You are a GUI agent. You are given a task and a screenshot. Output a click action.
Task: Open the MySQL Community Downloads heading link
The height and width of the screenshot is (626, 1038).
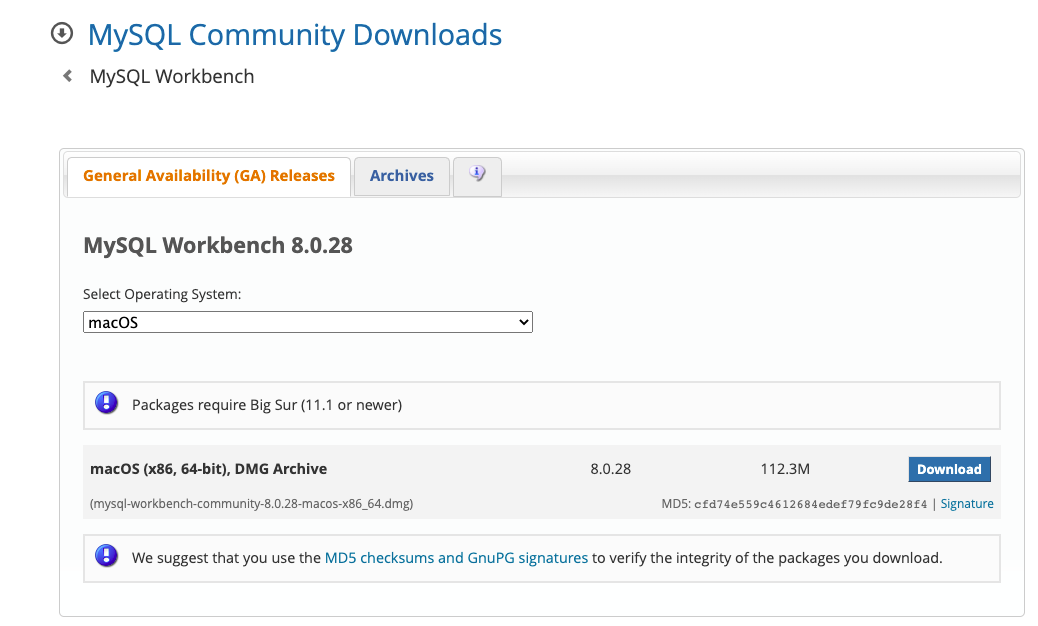pos(295,34)
